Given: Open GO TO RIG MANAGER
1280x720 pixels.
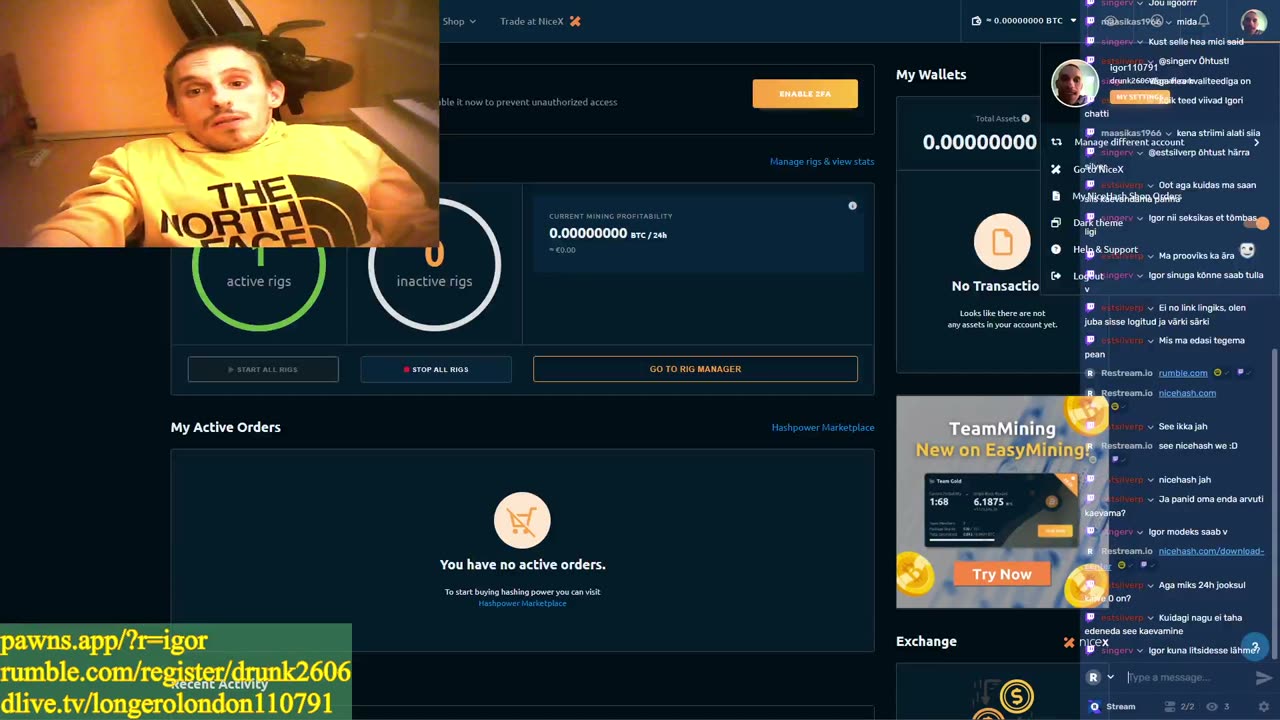Looking at the screenshot, I should (x=695, y=369).
